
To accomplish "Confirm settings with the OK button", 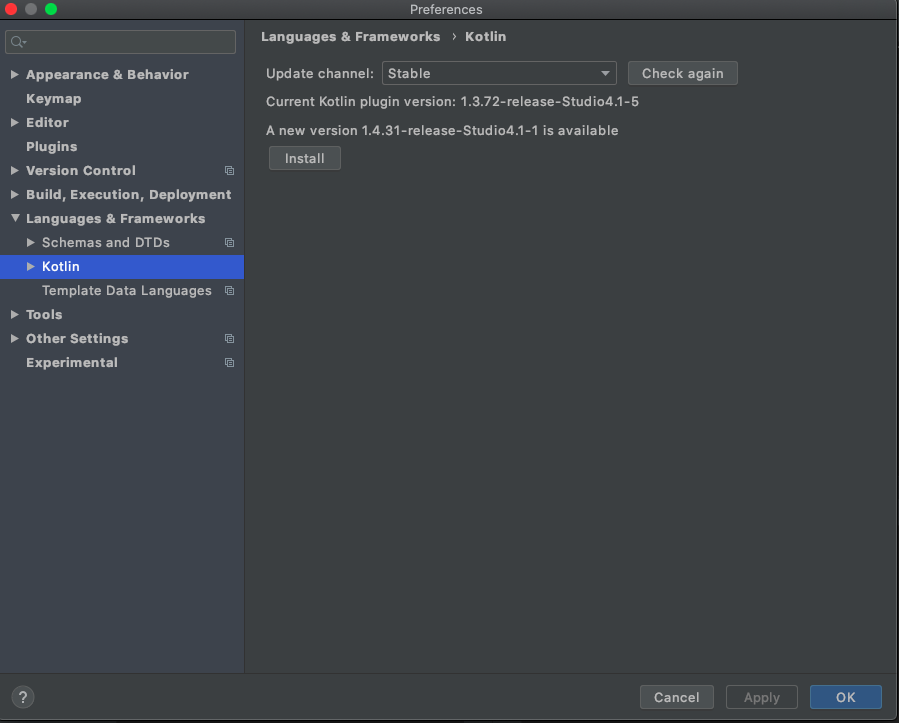I will pyautogui.click(x=845, y=697).
